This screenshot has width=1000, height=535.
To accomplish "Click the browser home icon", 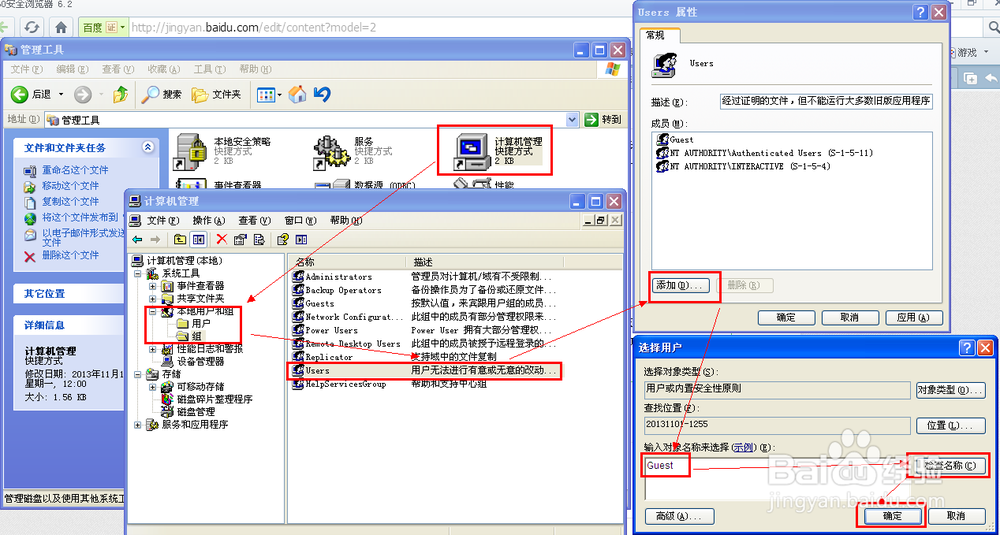I will pos(61,27).
